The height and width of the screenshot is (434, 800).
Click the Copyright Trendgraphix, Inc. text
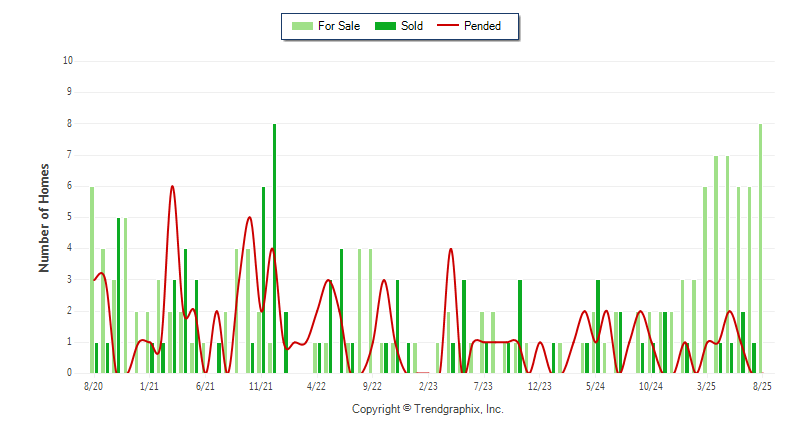pyautogui.click(x=428, y=409)
